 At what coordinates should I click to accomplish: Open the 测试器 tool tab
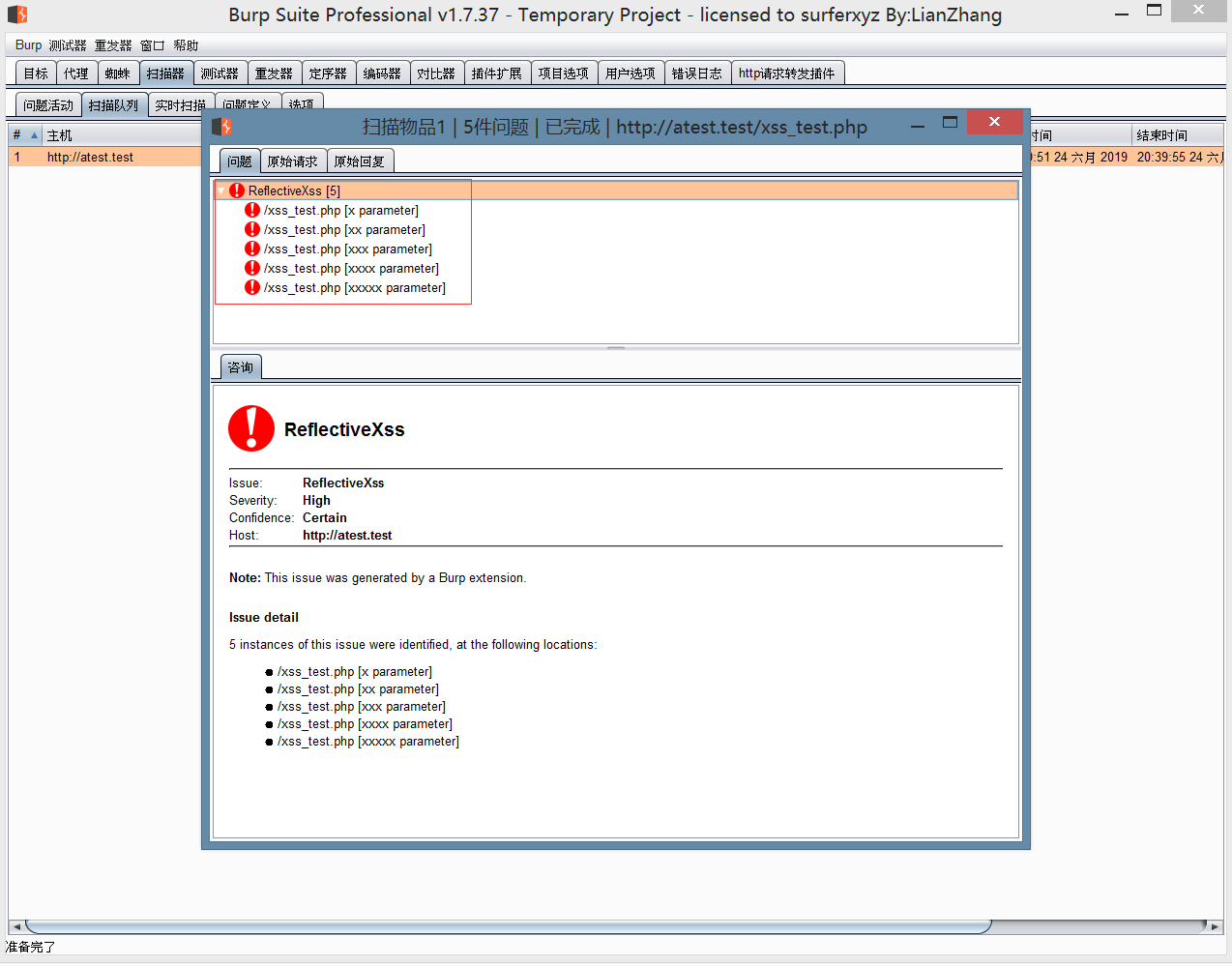220,73
